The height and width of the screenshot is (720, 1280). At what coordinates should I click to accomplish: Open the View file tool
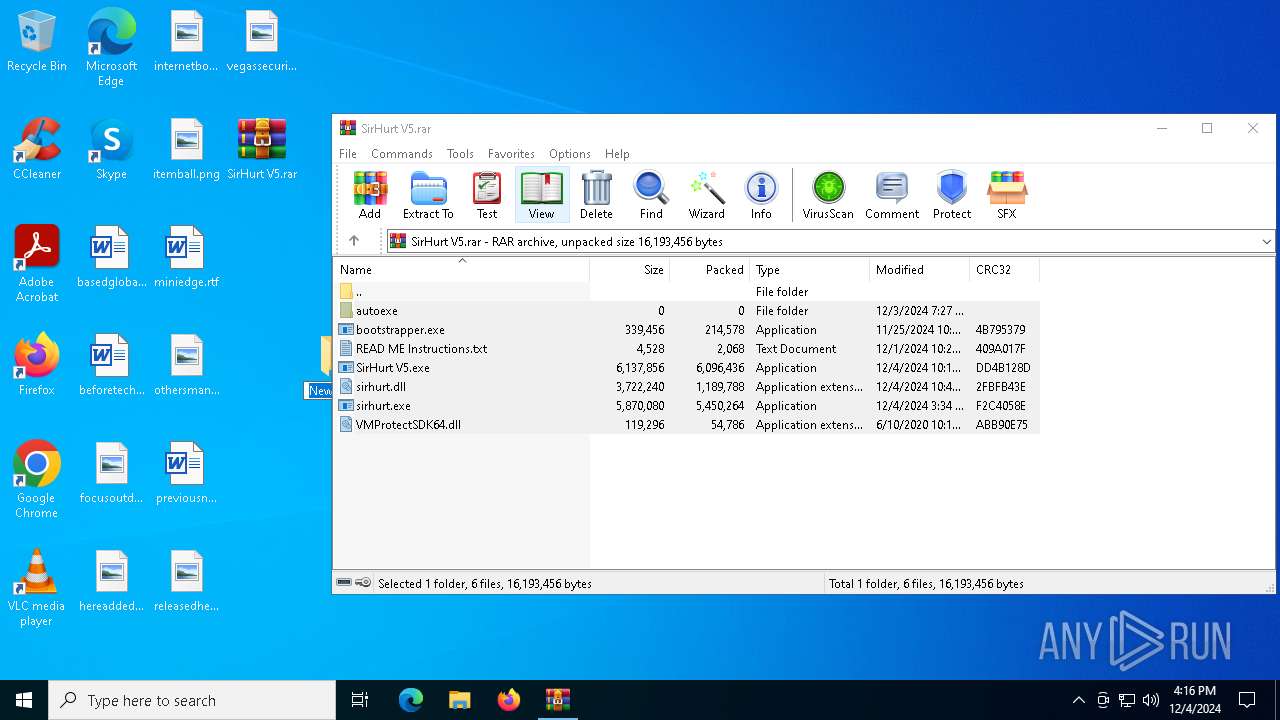541,195
